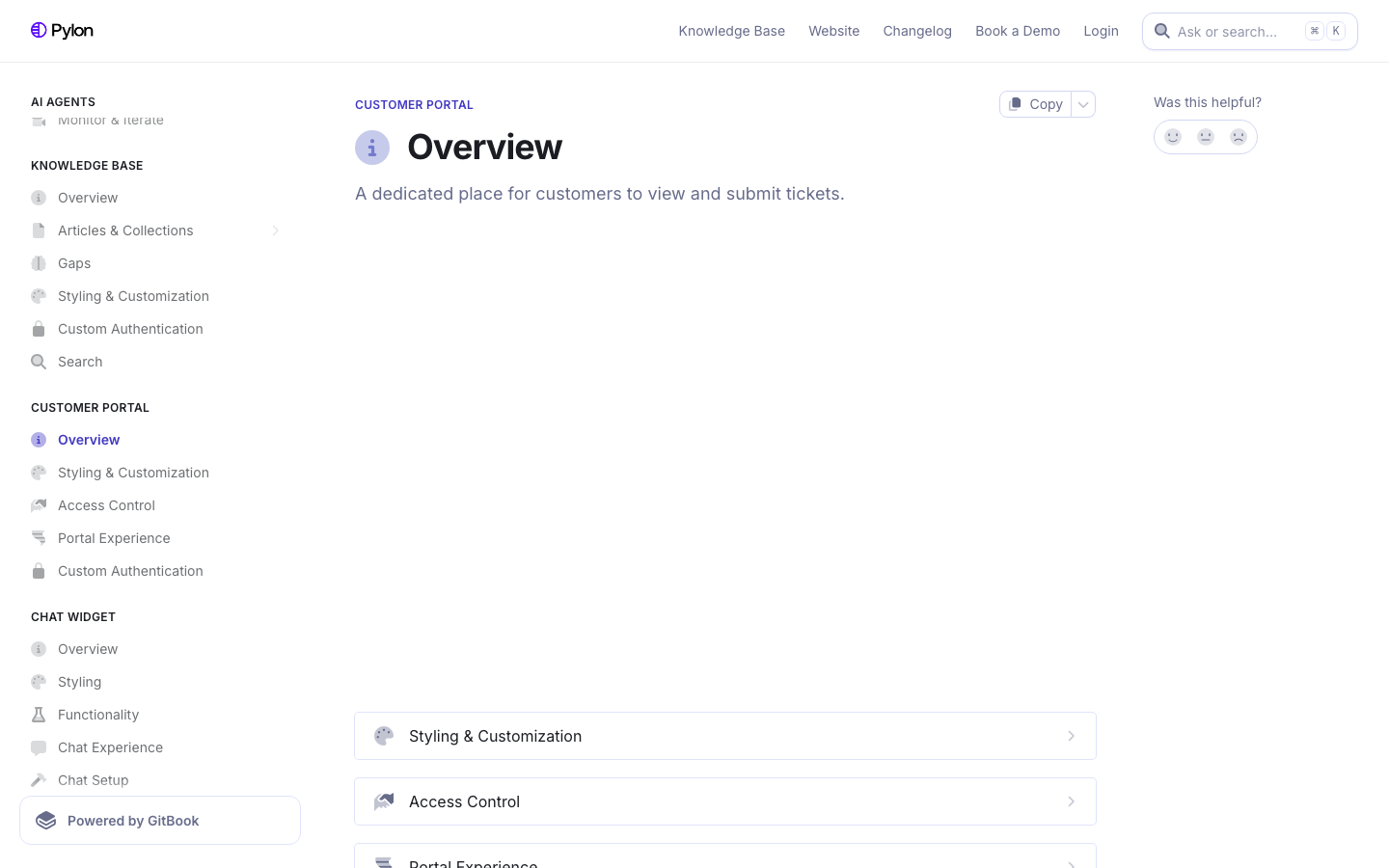Open Knowledge Base in the top navigation
Viewport: 1389px width, 868px height.
coord(731,31)
